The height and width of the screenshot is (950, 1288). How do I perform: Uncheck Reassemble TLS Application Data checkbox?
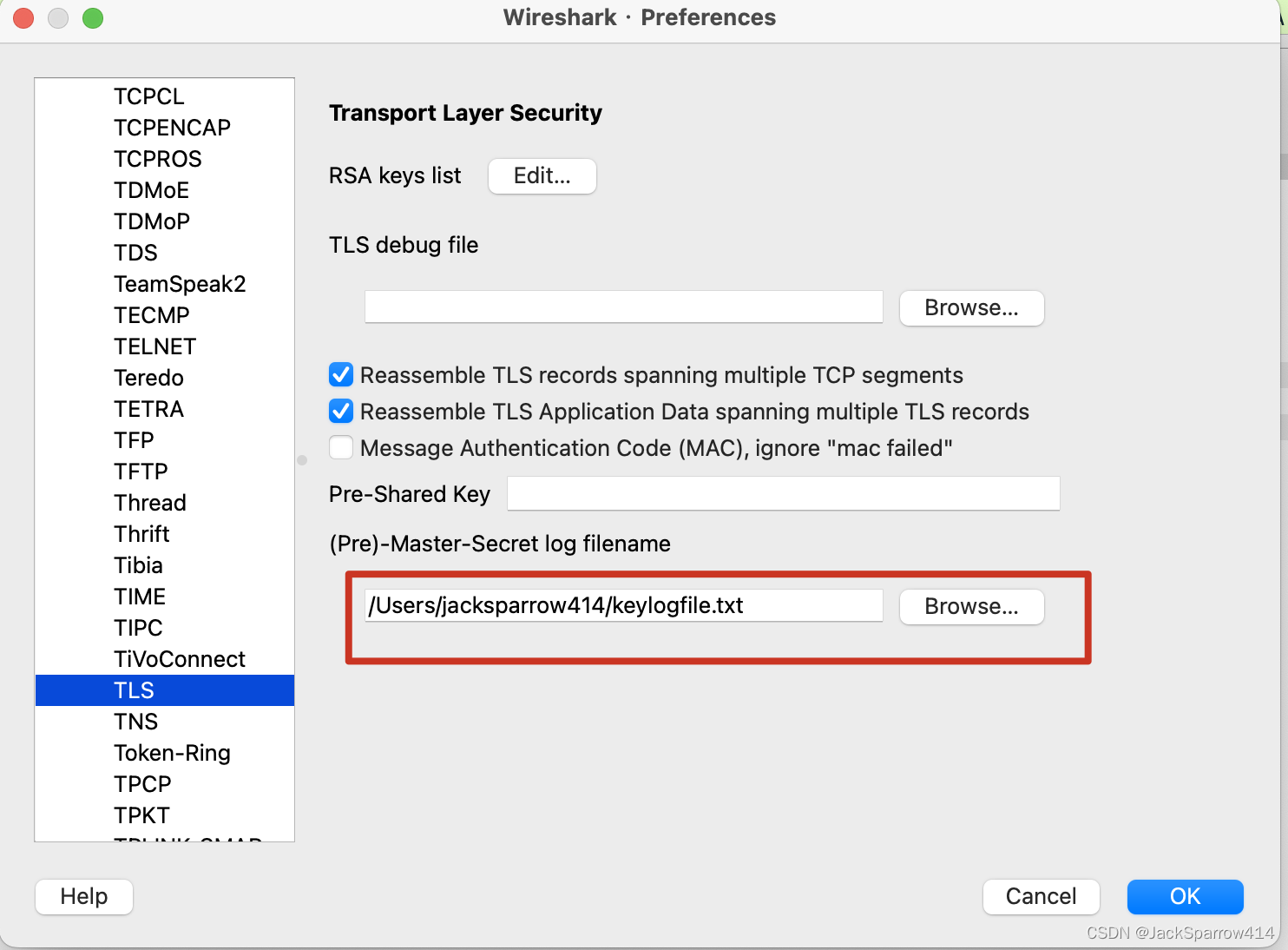341,412
